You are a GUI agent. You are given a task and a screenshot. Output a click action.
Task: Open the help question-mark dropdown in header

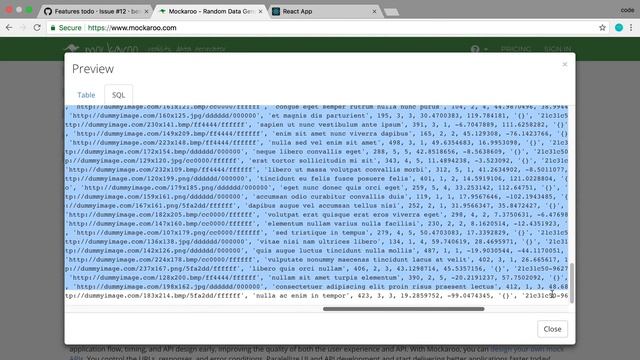pos(478,49)
